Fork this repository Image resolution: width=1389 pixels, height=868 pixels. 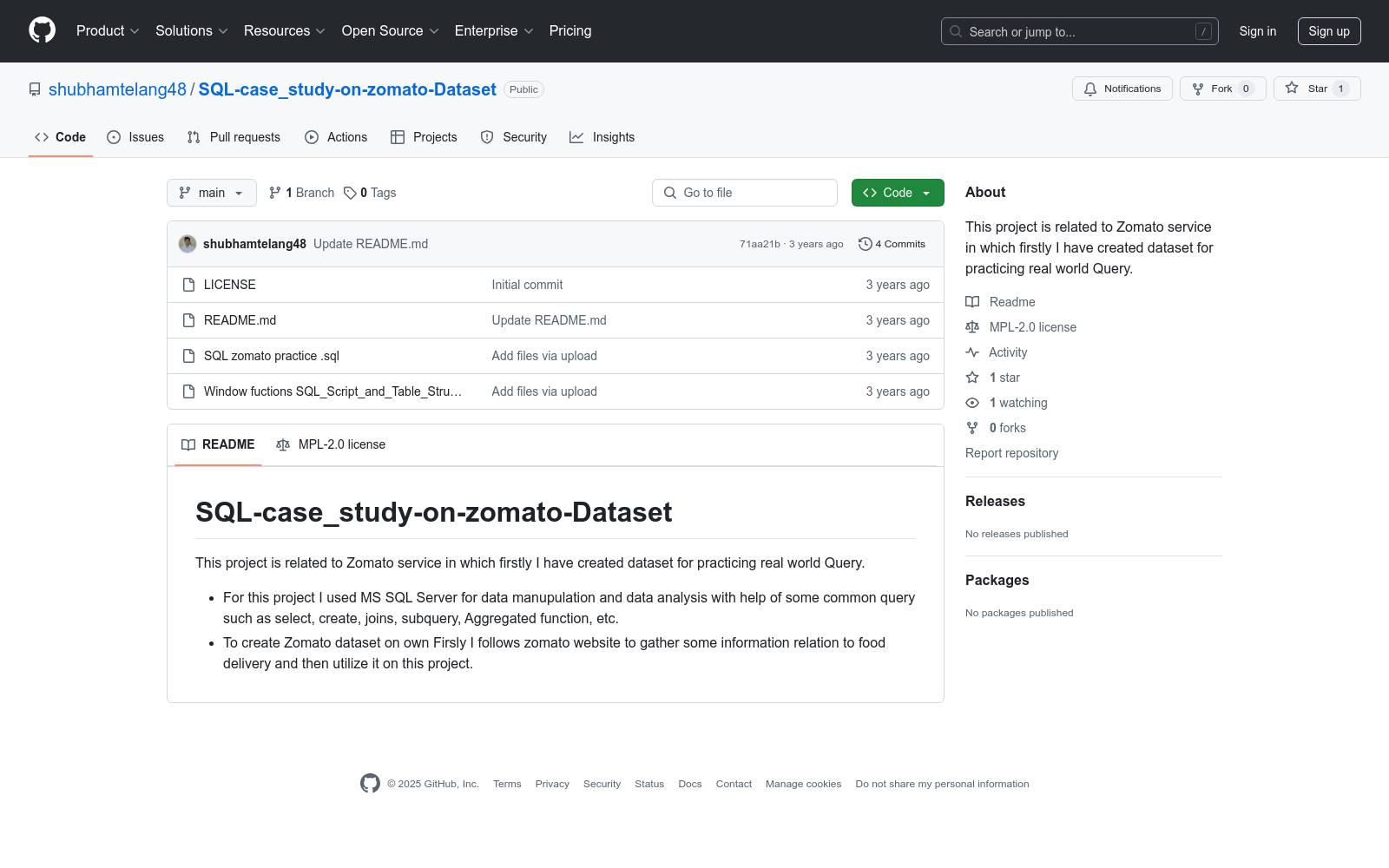(x=1223, y=89)
